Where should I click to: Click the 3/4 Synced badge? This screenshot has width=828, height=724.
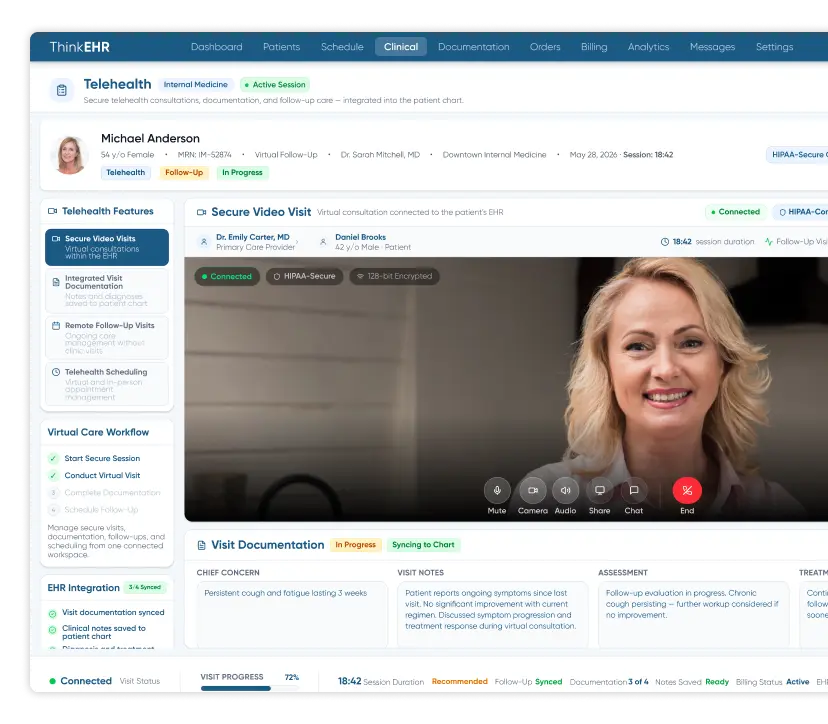coord(145,587)
